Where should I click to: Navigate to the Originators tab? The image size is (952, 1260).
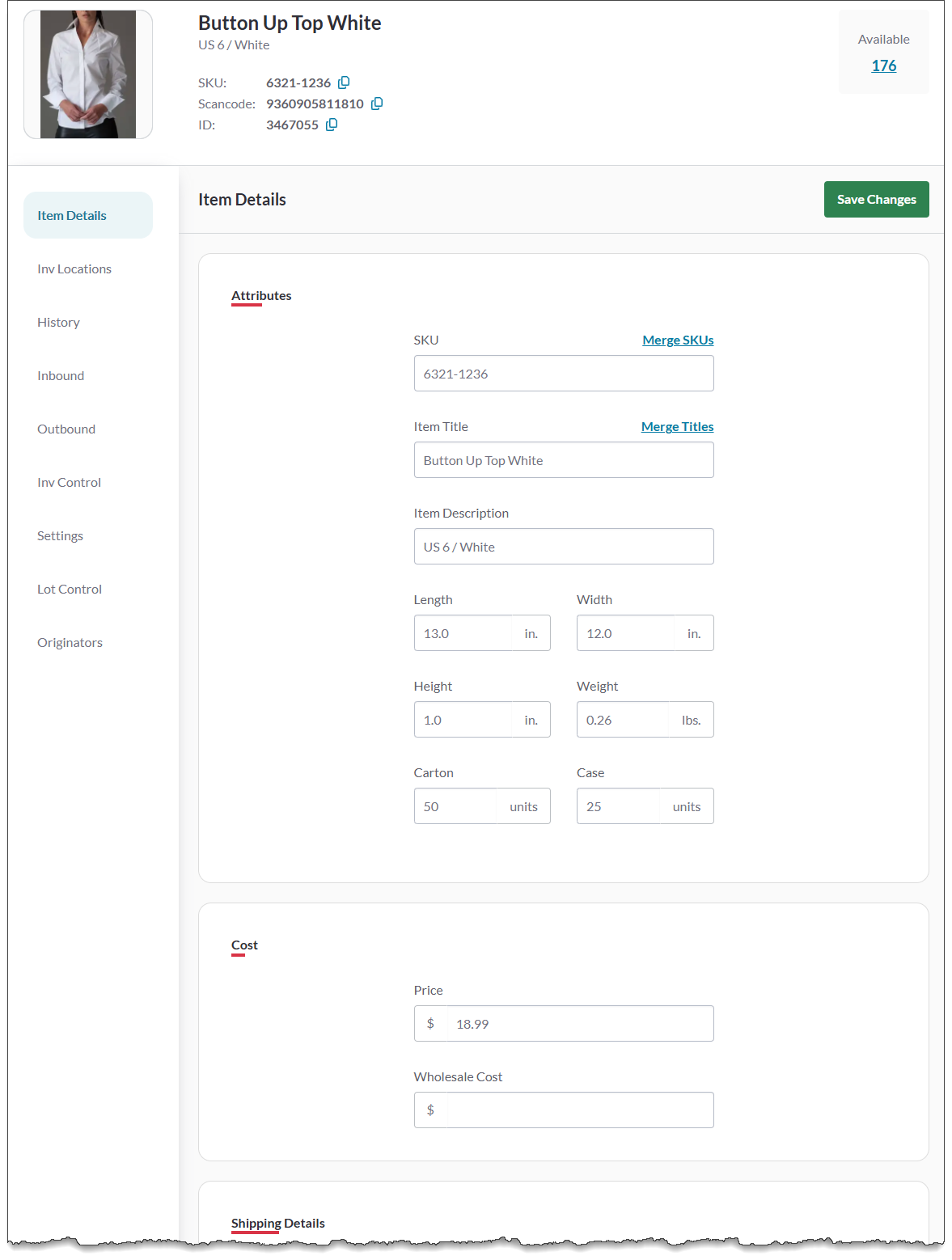tap(70, 642)
